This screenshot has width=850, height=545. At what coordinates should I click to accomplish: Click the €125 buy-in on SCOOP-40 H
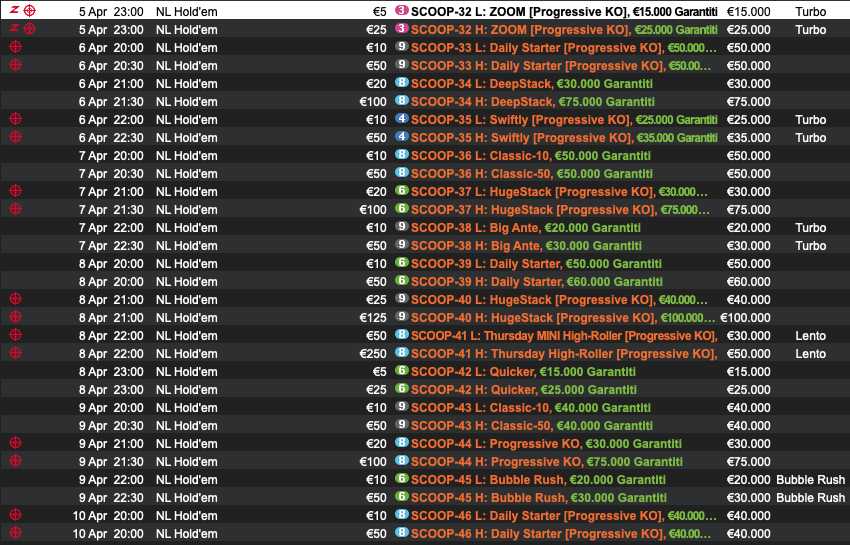coord(373,318)
